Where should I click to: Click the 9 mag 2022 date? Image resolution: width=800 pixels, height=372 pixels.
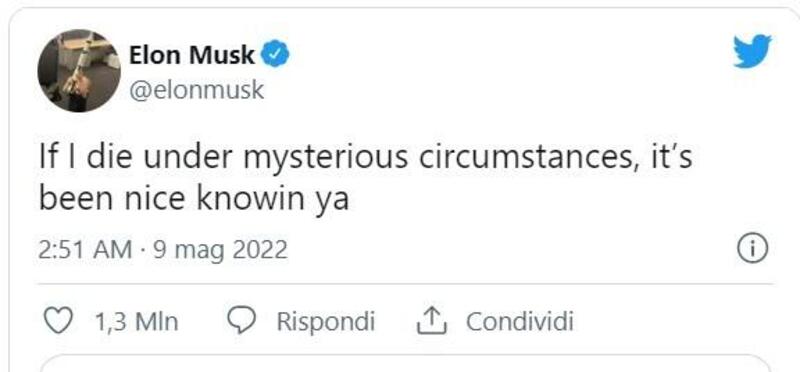coord(221,251)
